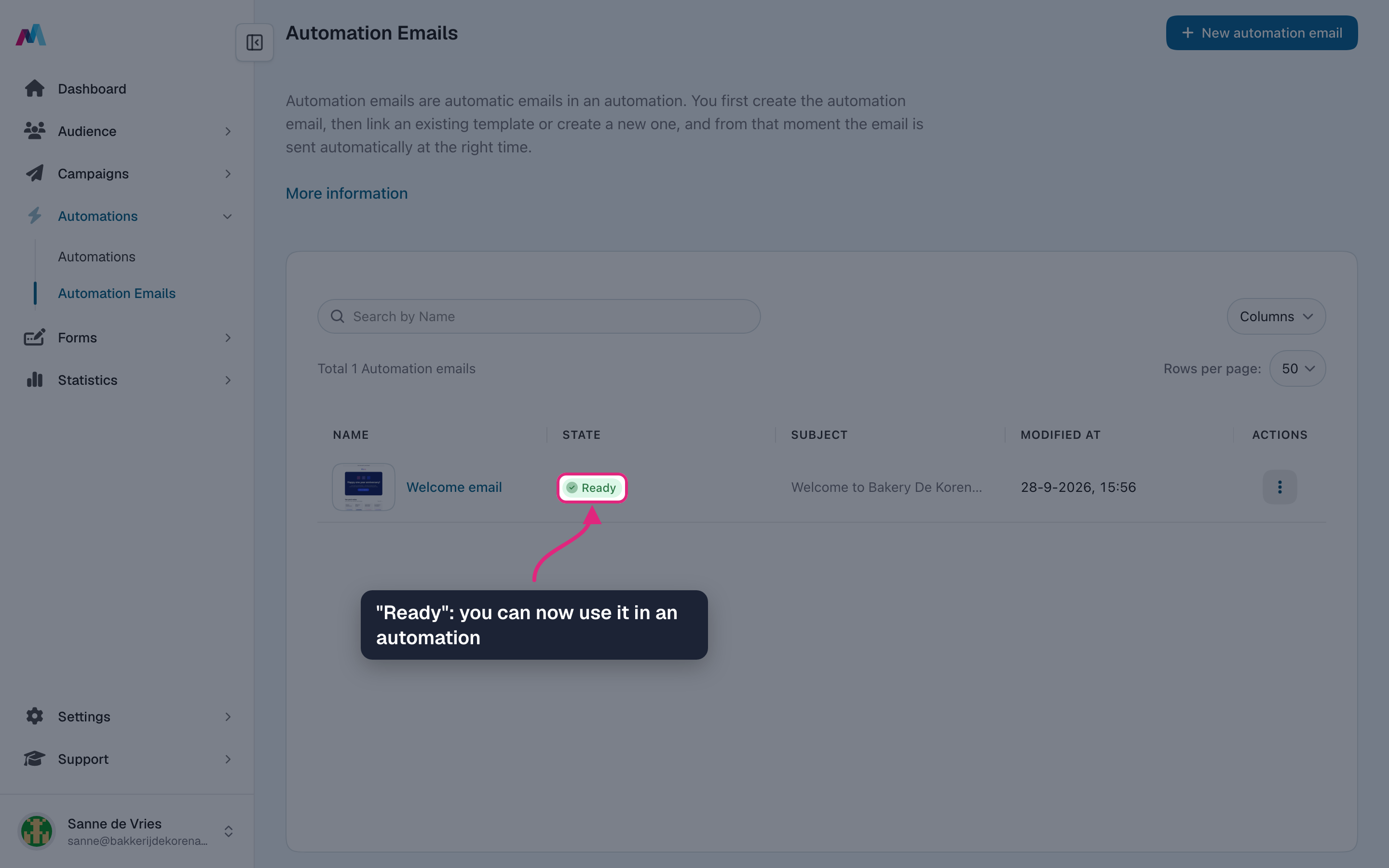Open actions menu for Welcome email
The height and width of the screenshot is (868, 1389).
pos(1280,487)
